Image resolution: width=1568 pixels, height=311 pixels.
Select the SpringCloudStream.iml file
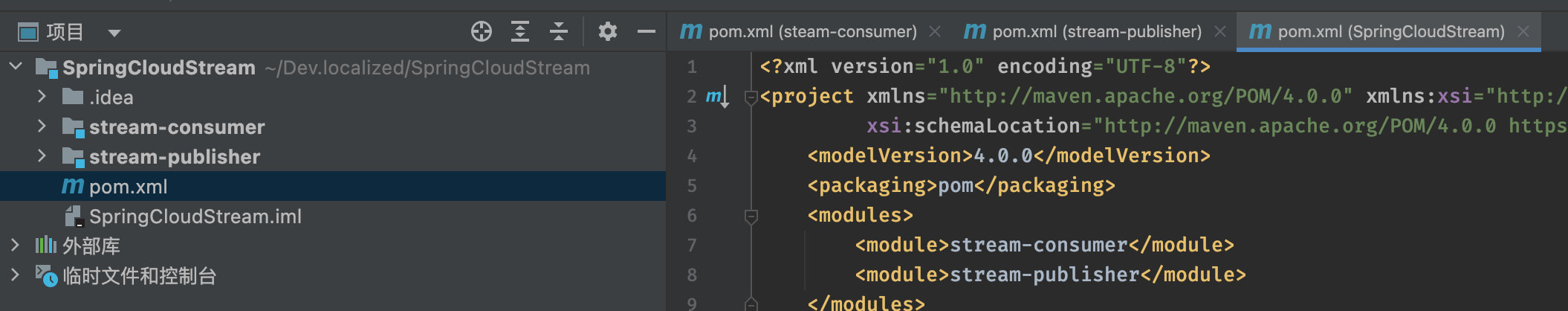(x=333, y=216)
